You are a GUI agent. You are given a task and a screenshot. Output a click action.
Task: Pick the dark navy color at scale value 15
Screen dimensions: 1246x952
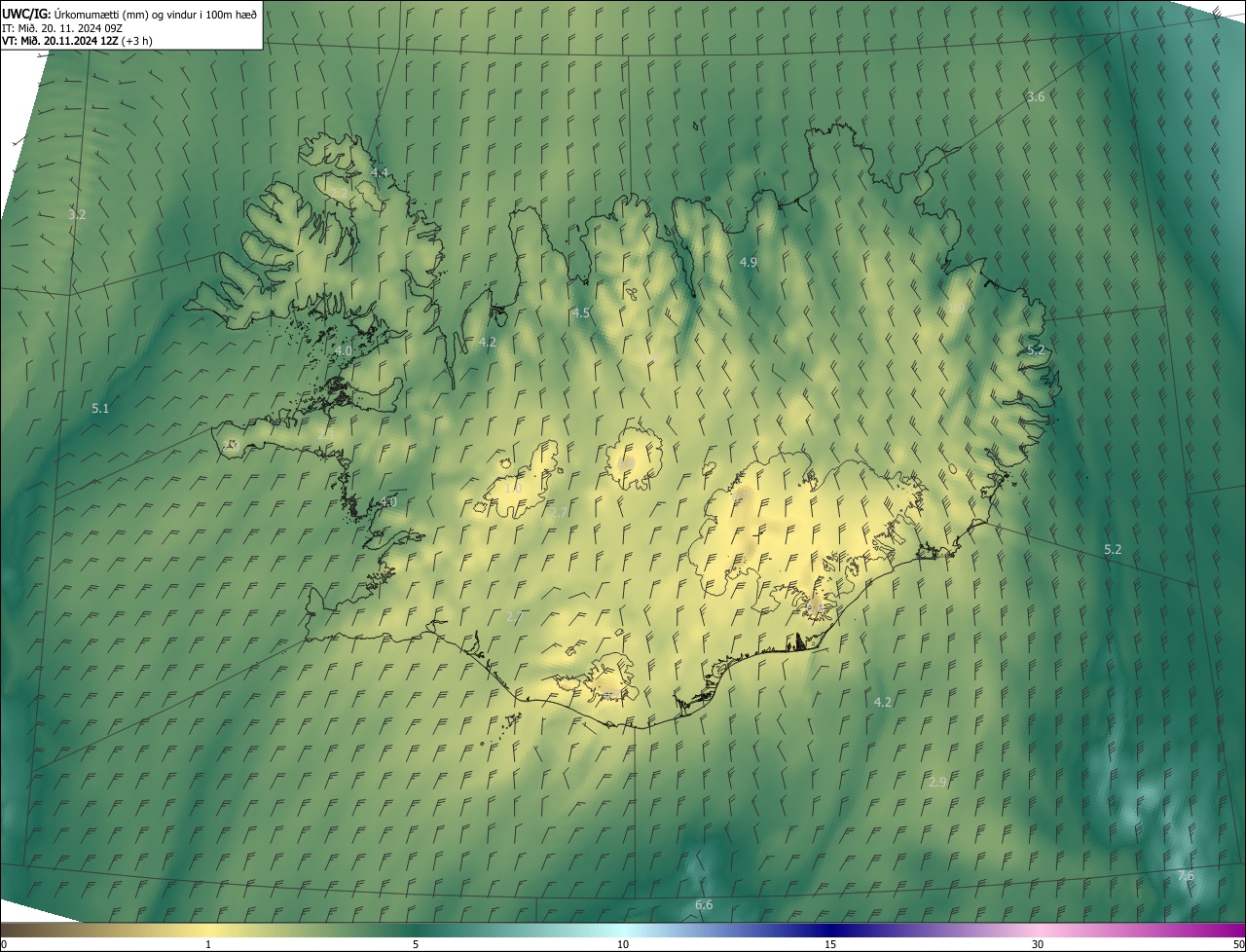pyautogui.click(x=830, y=931)
